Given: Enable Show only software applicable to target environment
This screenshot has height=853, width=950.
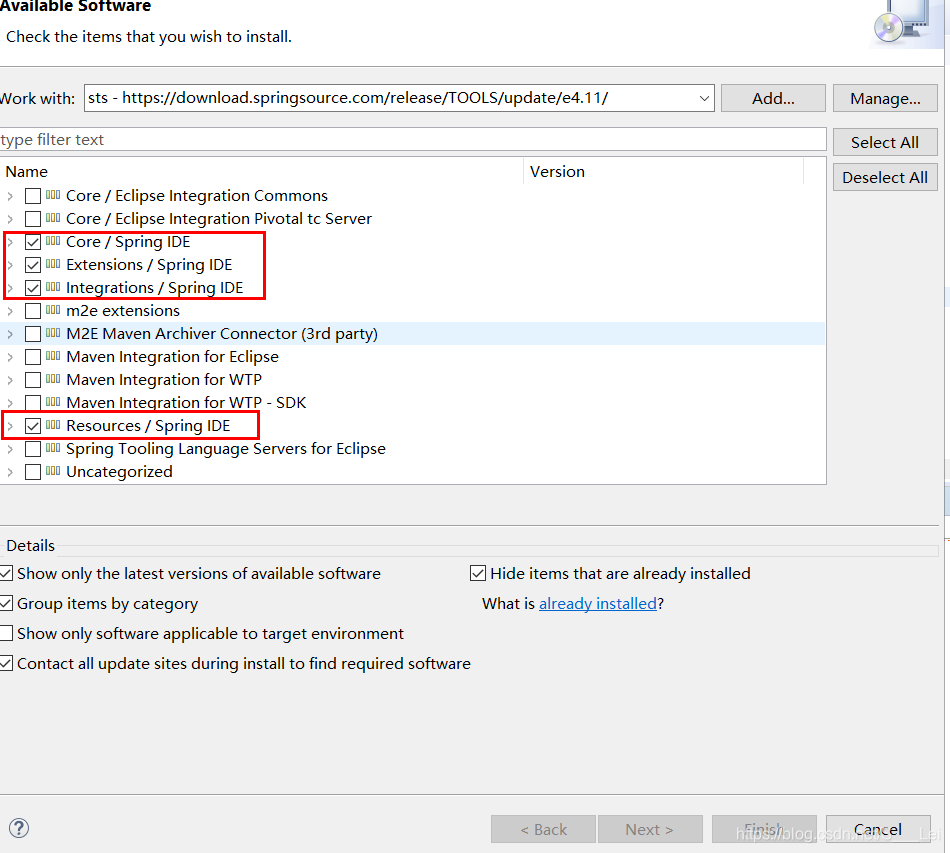Looking at the screenshot, I should [x=5, y=633].
